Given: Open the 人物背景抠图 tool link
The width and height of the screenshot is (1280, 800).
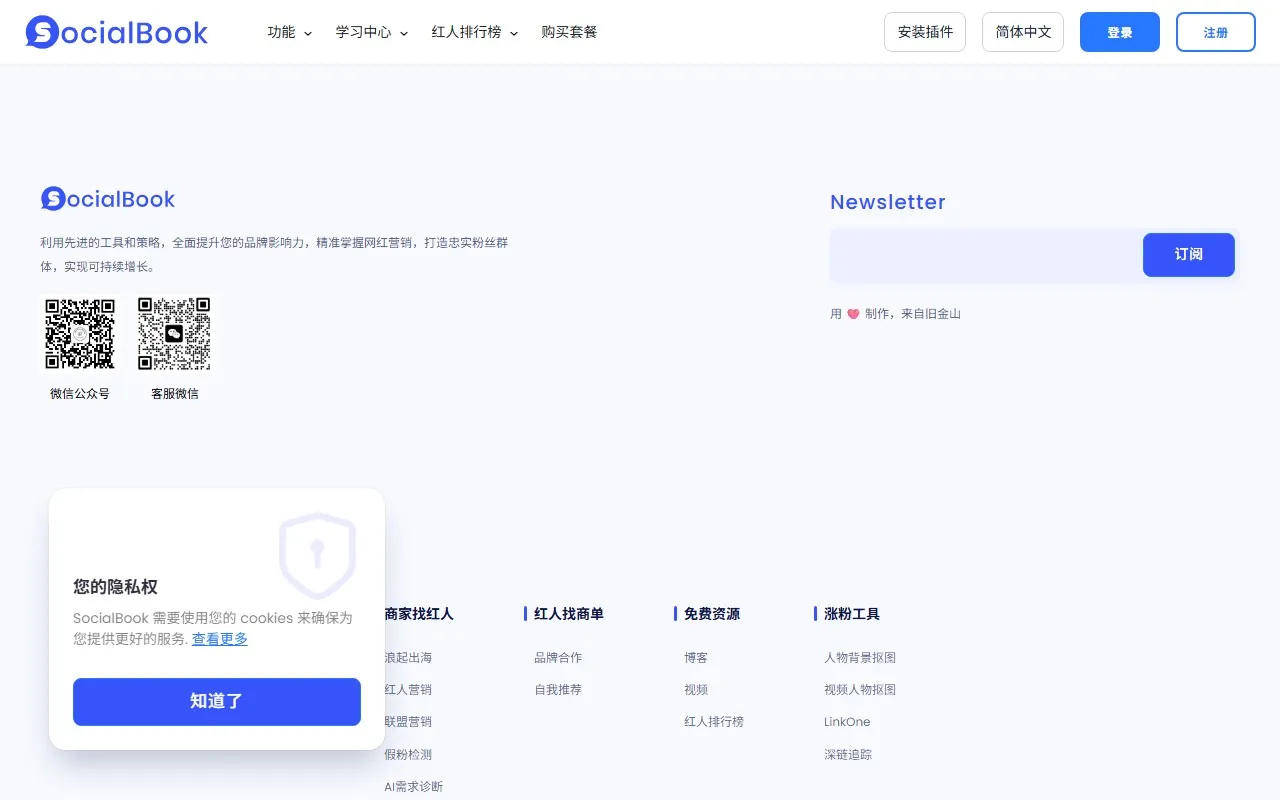Looking at the screenshot, I should tap(860, 658).
